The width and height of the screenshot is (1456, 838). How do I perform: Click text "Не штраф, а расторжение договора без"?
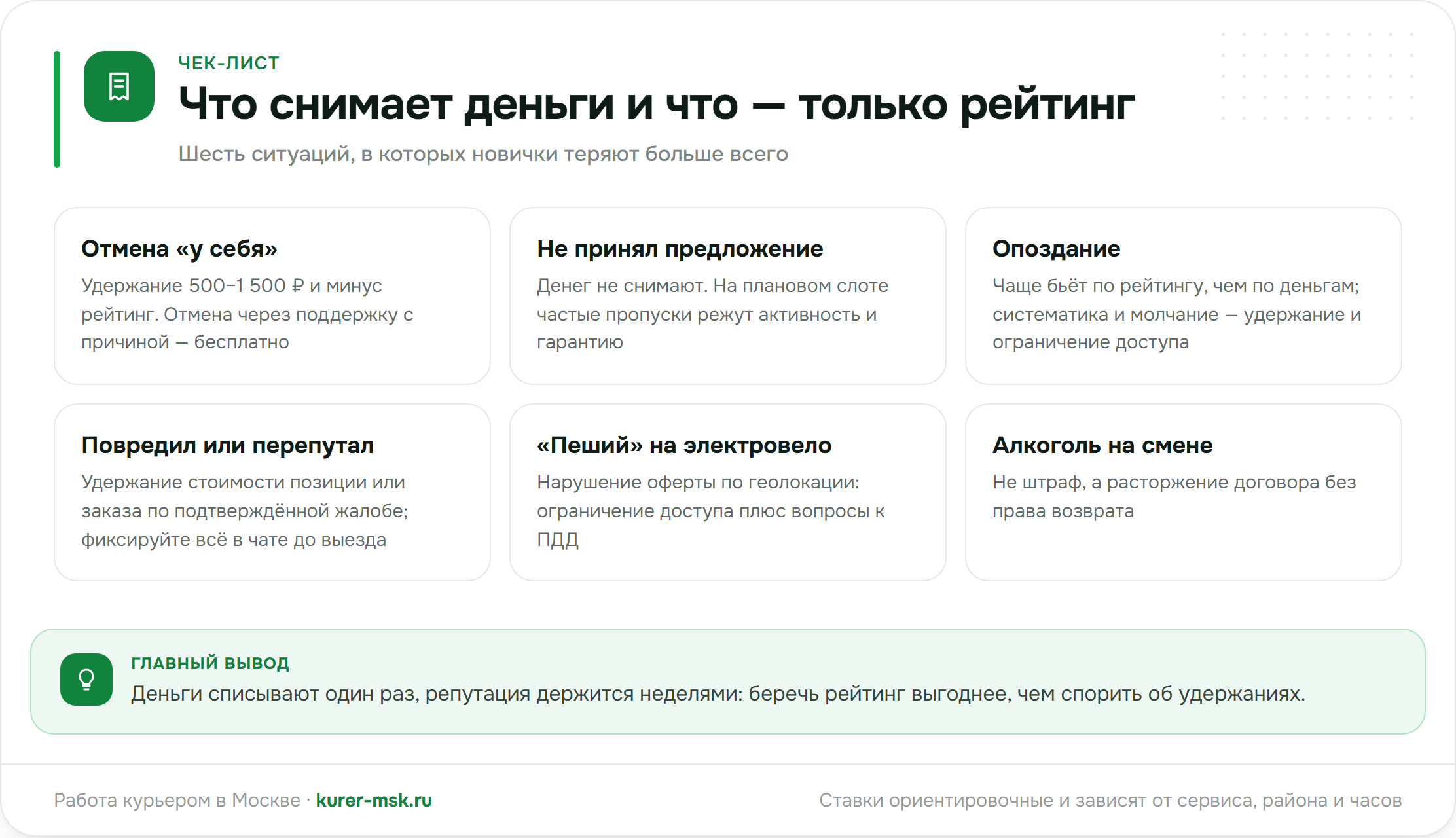click(x=1174, y=482)
